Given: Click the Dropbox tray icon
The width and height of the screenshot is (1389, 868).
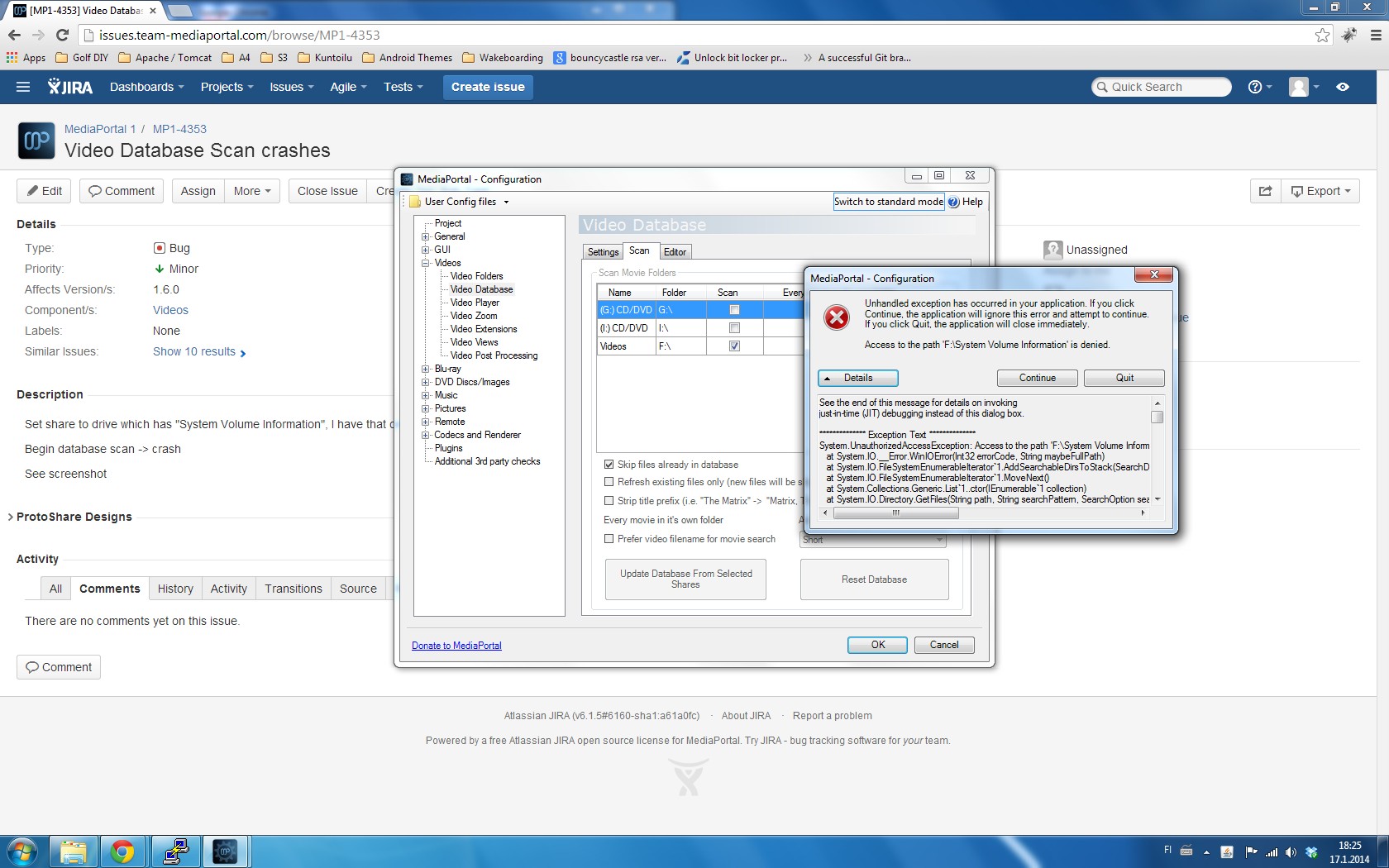Looking at the screenshot, I should [x=1311, y=851].
